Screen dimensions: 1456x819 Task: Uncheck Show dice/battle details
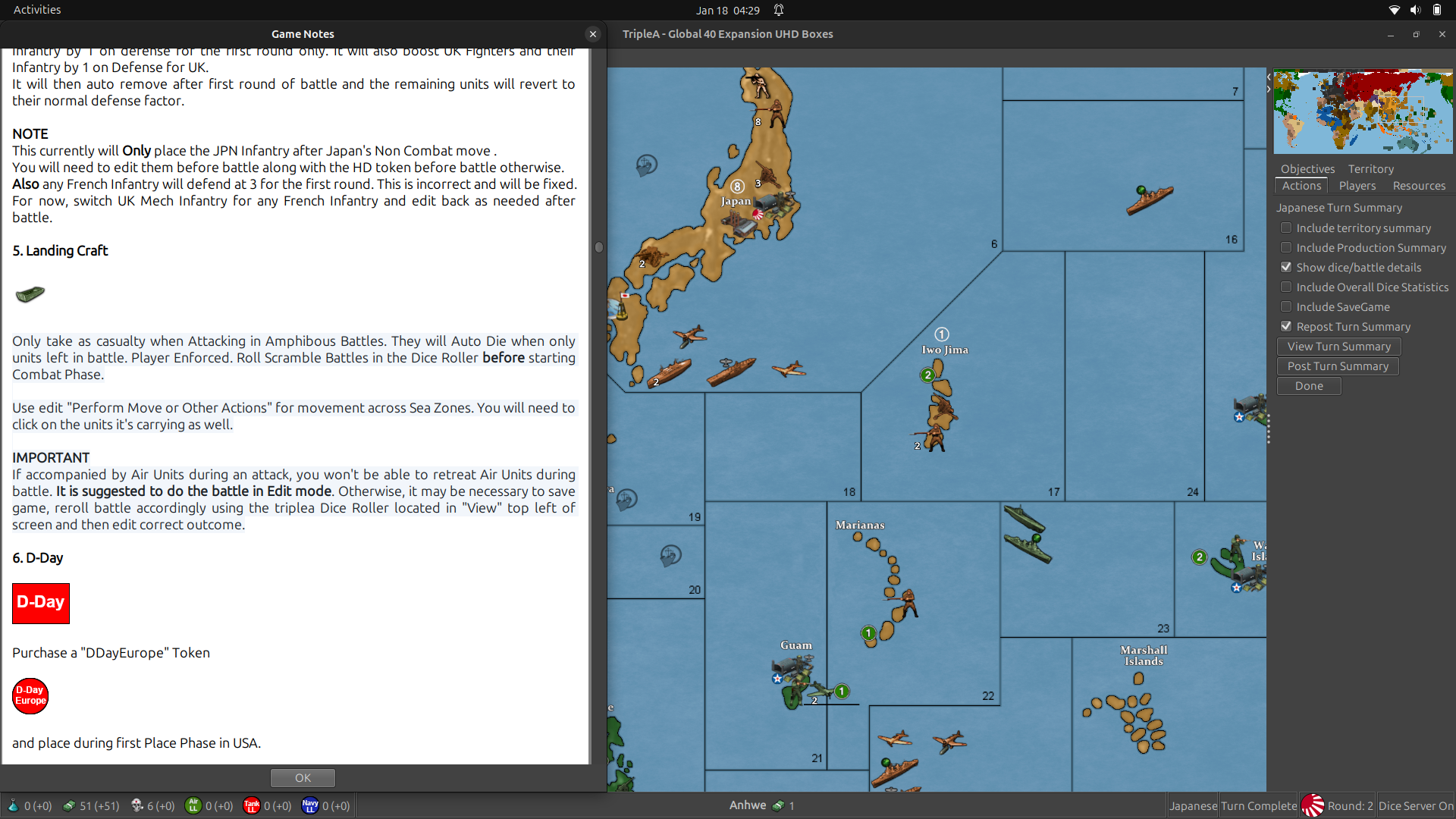point(1286,267)
